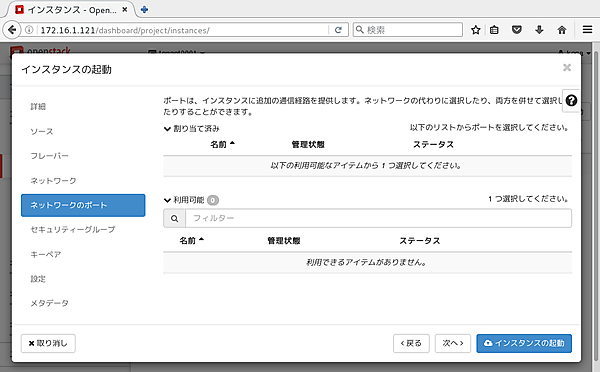Click the available count badge showing 0
Screen dimensions: 600x372
pos(213,200)
